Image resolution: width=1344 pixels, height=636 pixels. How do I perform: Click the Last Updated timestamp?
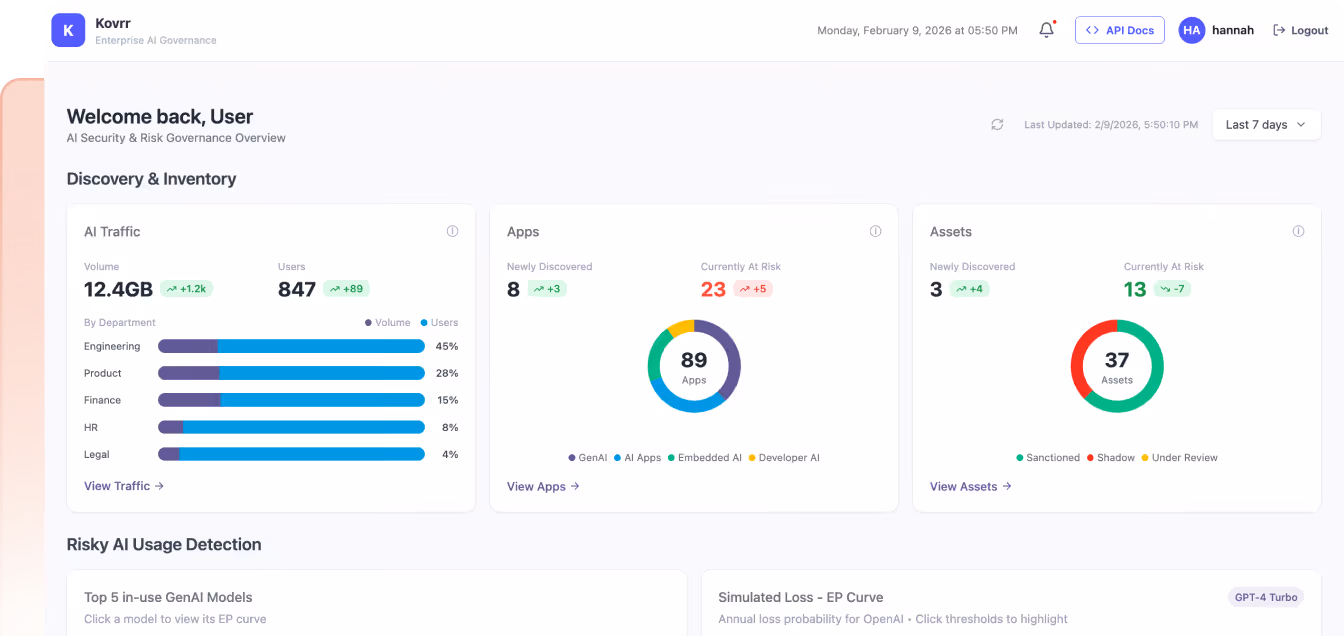[1111, 125]
